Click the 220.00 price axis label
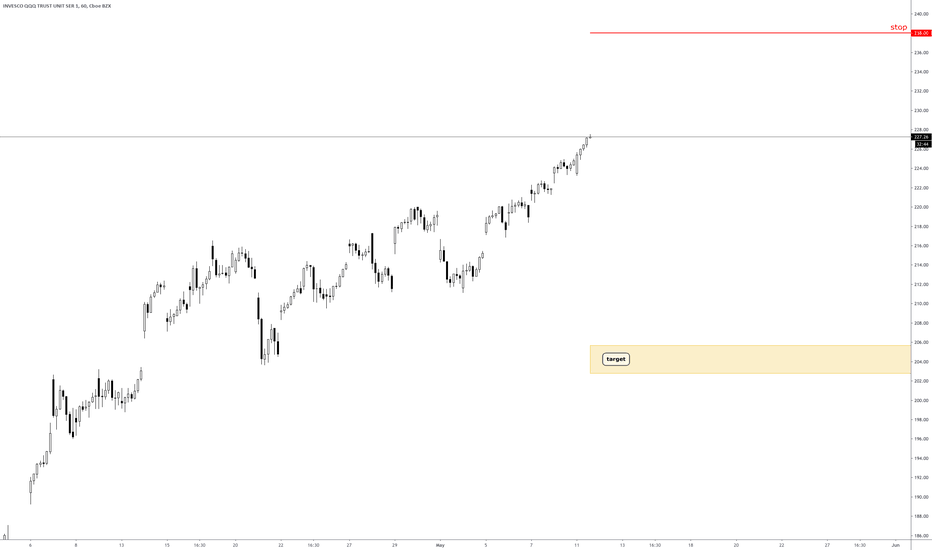 tap(921, 207)
